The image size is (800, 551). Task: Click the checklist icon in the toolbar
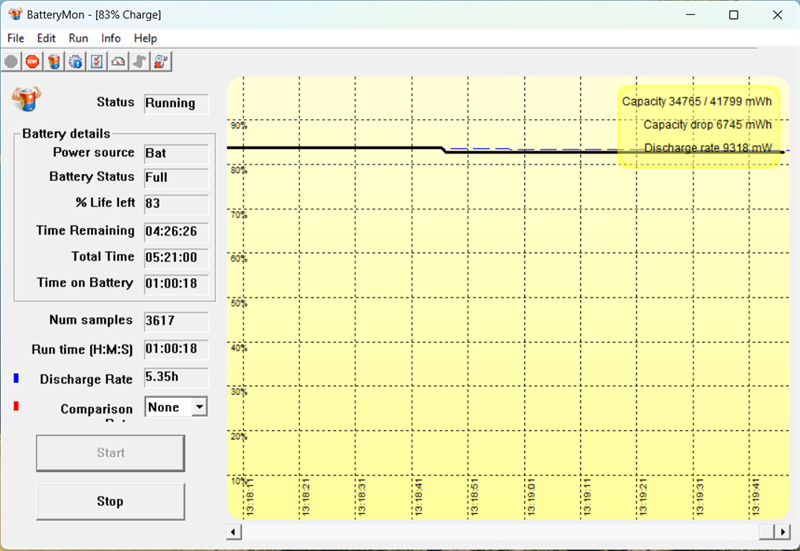[x=97, y=62]
